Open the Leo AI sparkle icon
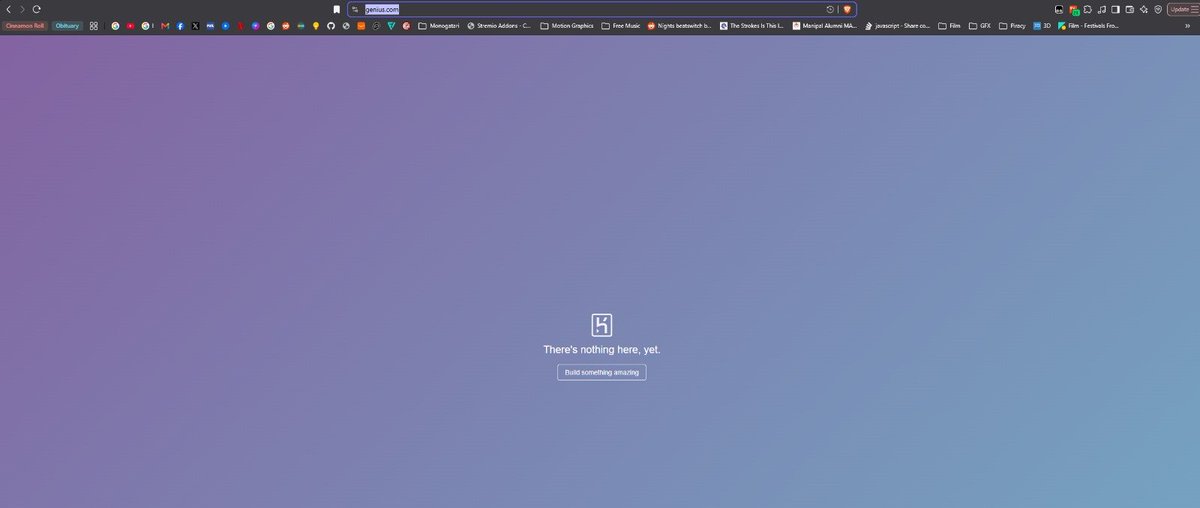1200x508 pixels. (x=1144, y=9)
